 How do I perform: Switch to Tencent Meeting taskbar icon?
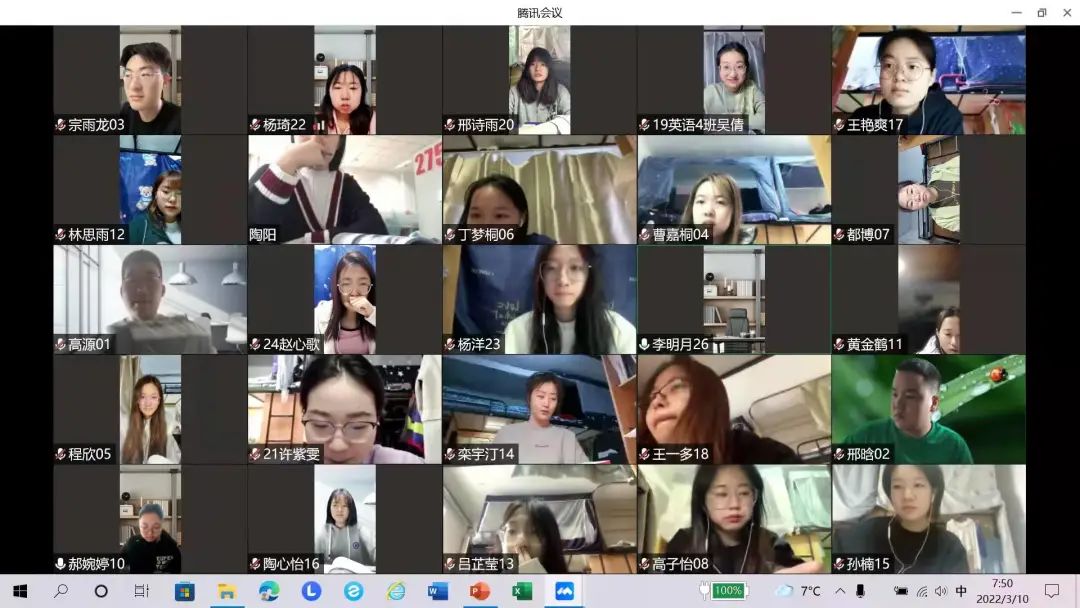tap(564, 591)
